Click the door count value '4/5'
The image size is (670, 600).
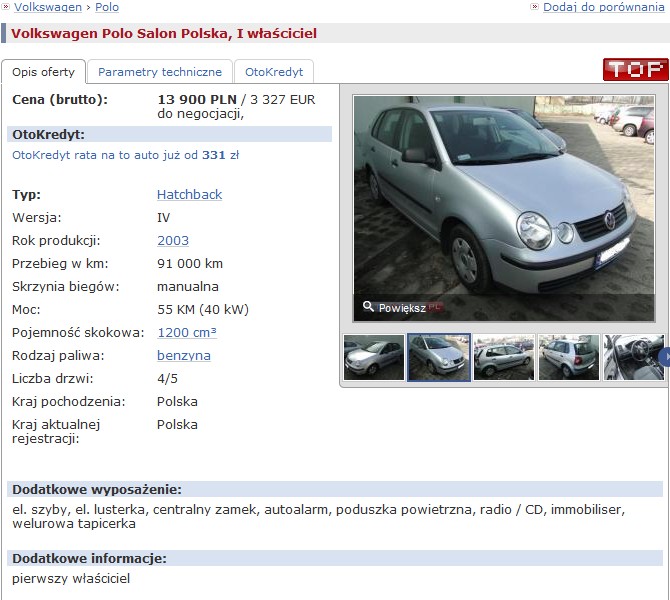click(x=167, y=379)
